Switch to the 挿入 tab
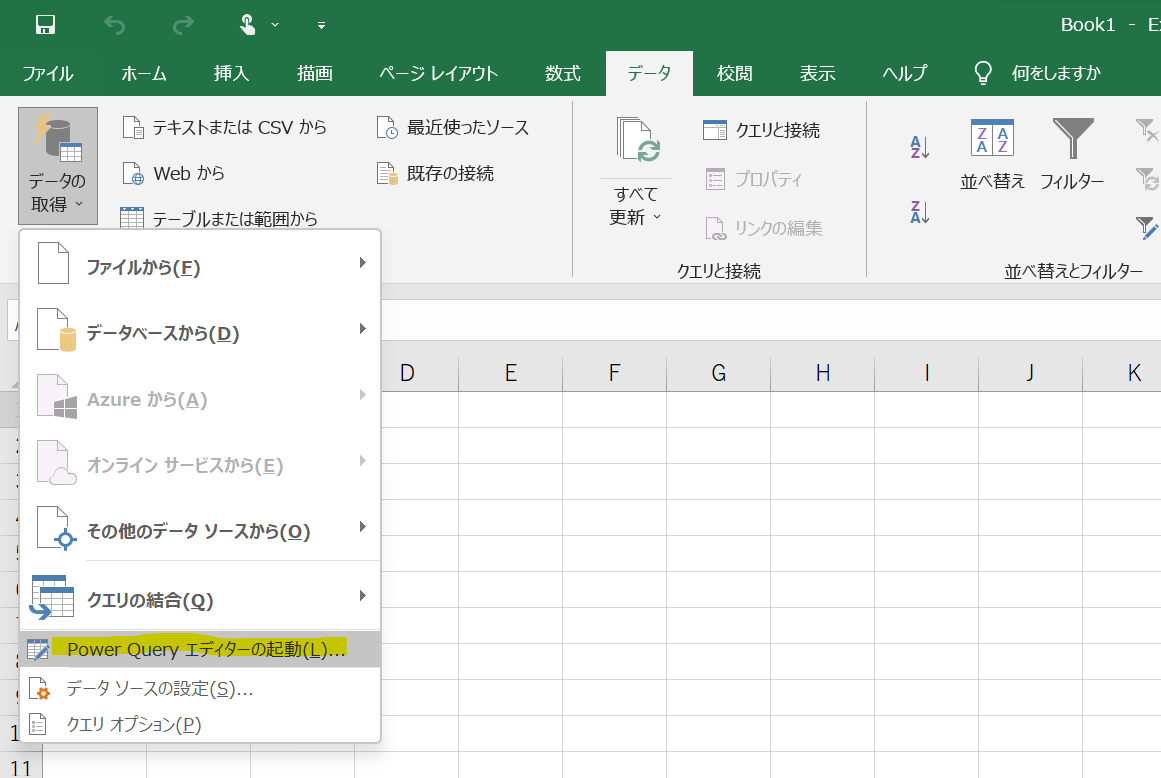 click(231, 73)
